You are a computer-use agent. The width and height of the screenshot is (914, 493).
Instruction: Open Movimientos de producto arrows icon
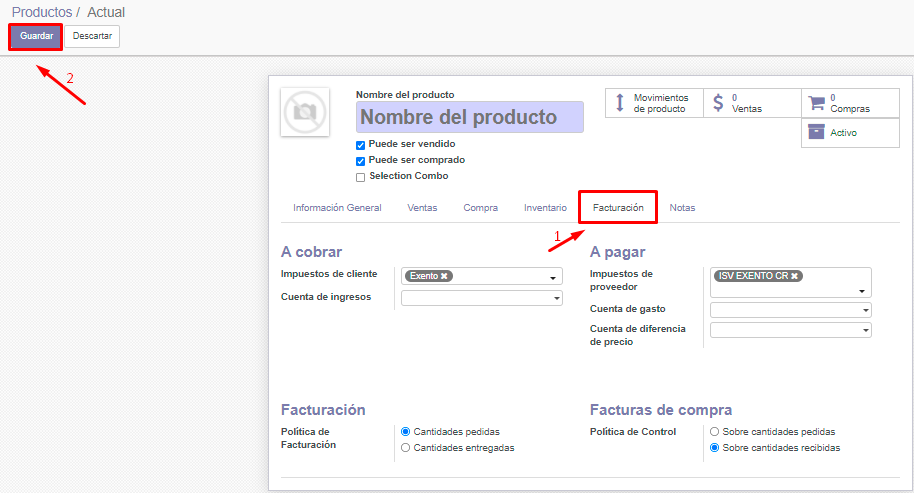point(620,103)
